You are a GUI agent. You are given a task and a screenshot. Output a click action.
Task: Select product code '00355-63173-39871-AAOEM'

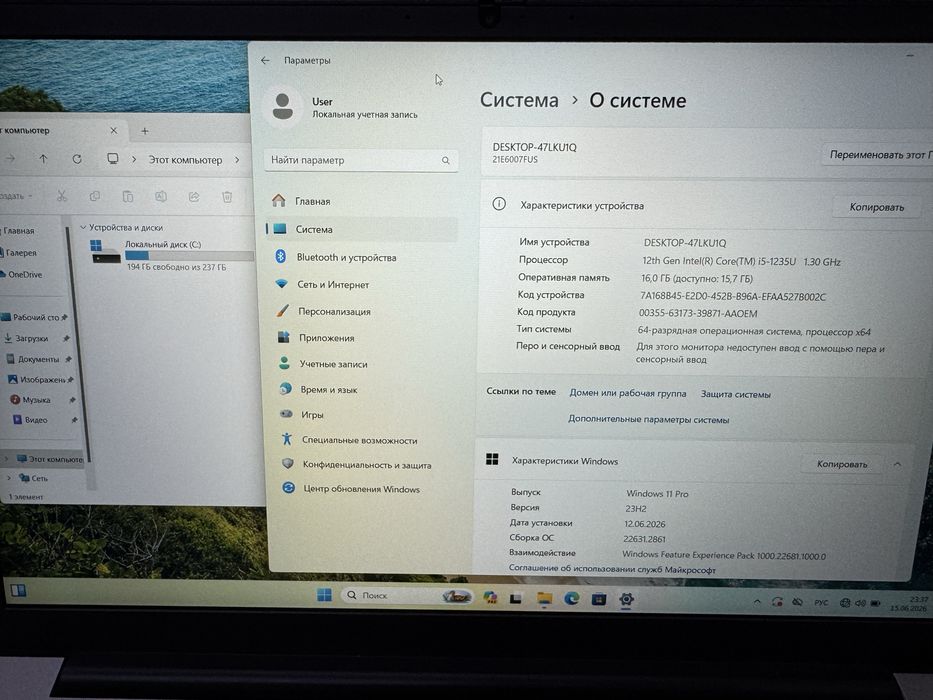click(x=698, y=313)
